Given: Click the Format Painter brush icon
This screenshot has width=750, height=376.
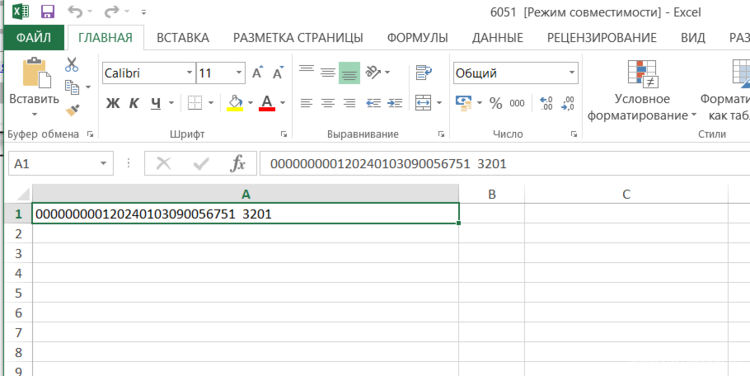Looking at the screenshot, I should (x=72, y=111).
